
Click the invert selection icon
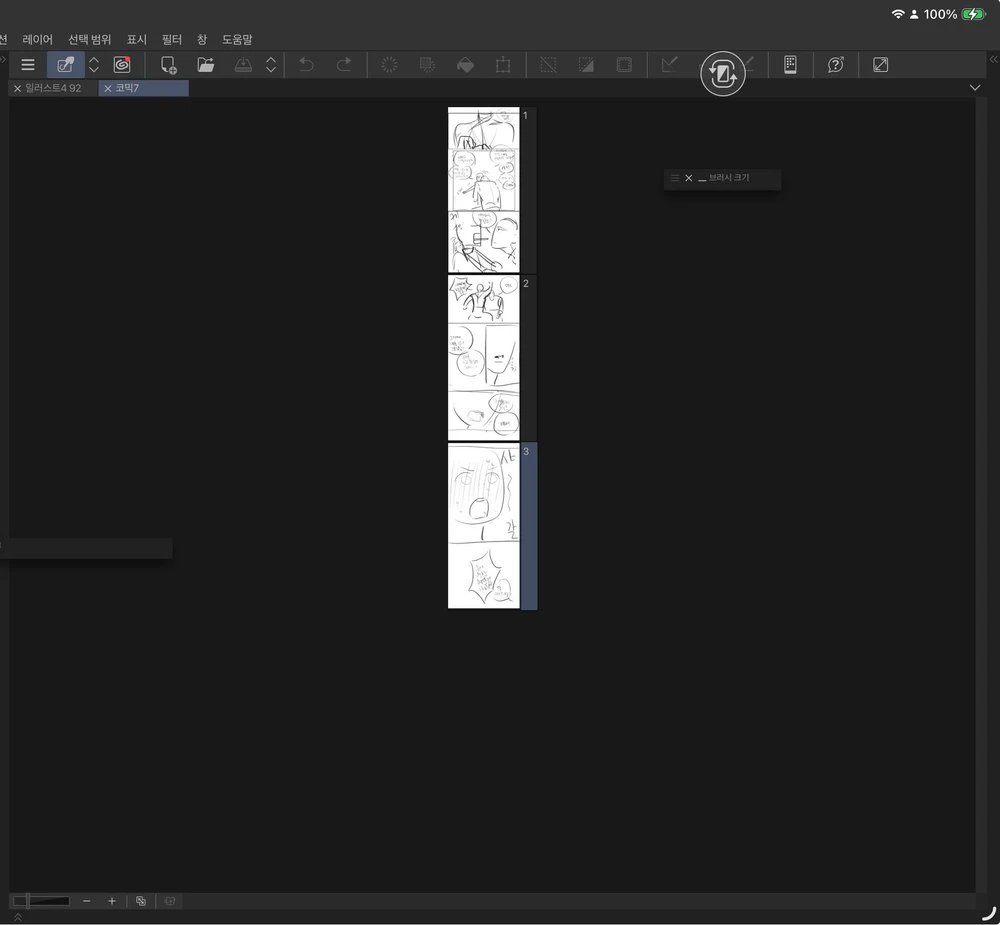tap(586, 64)
